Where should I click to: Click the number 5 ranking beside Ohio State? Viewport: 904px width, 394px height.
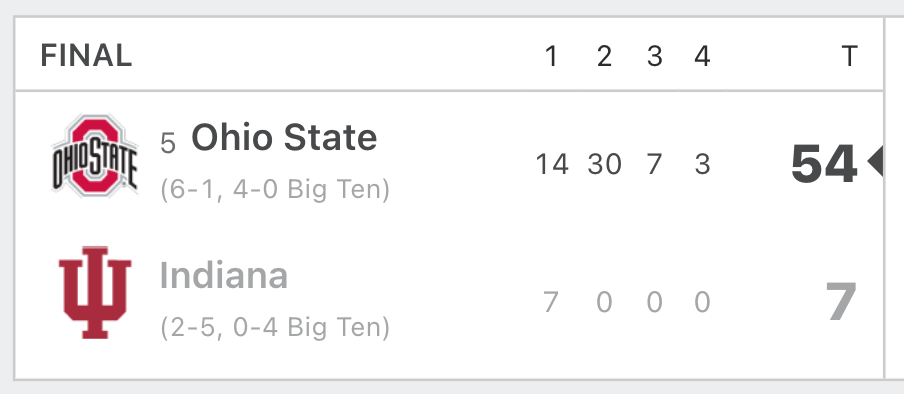[168, 143]
